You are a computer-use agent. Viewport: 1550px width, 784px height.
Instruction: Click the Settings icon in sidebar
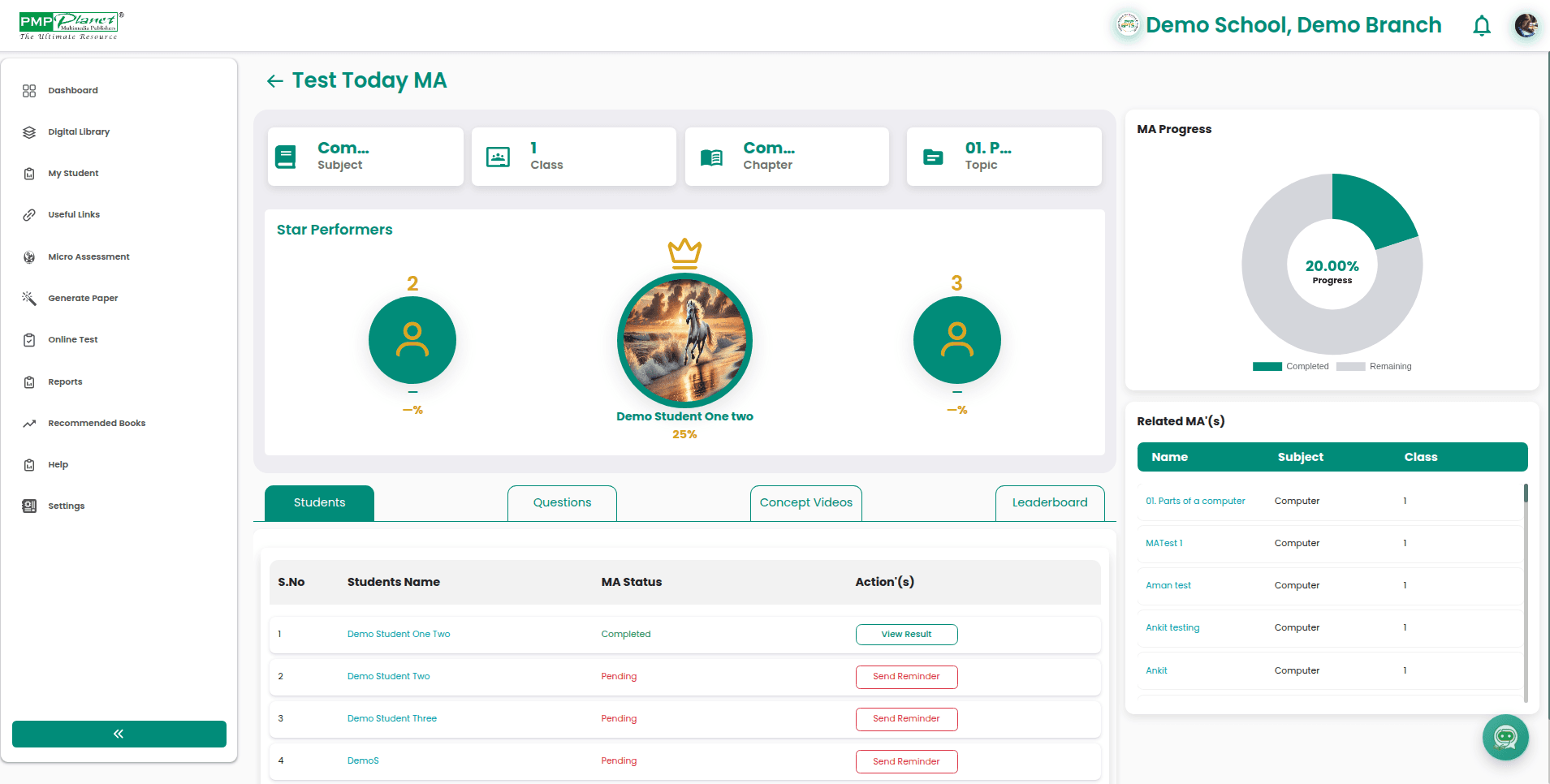tap(29, 506)
